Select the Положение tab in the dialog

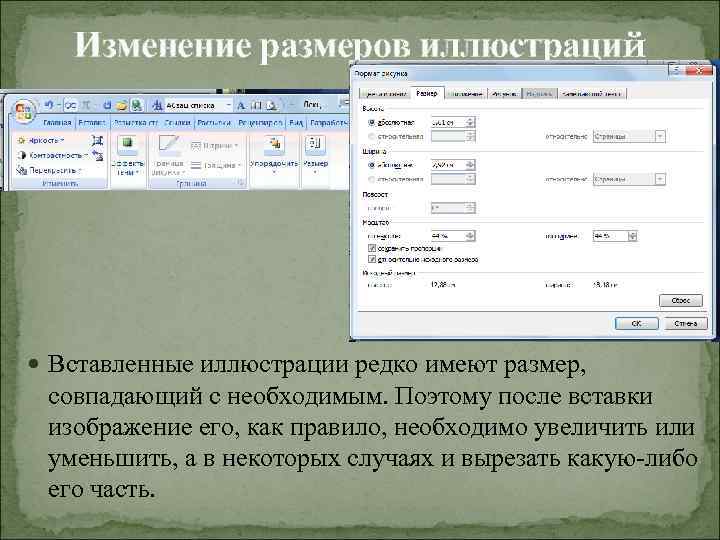coord(466,94)
